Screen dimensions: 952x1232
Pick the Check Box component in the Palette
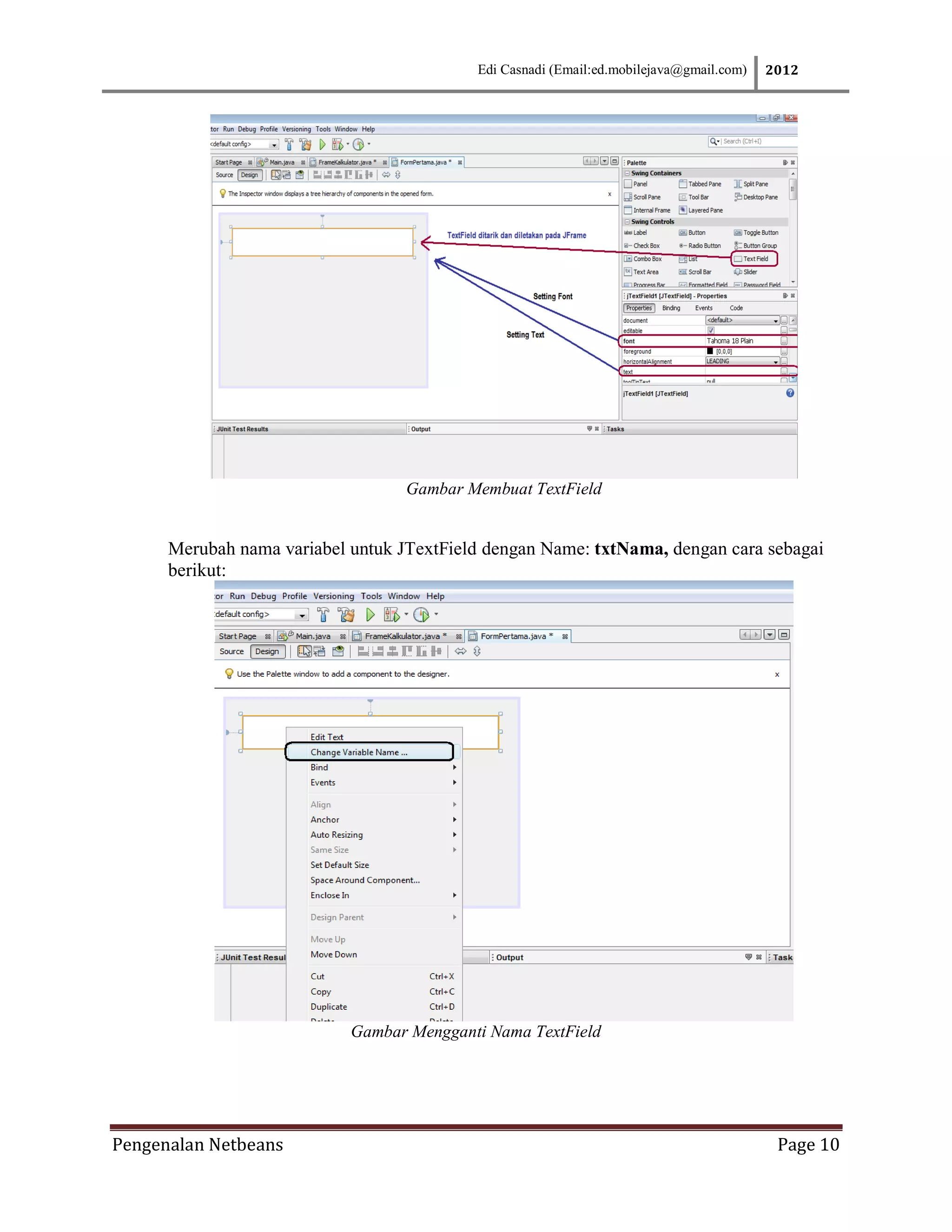pos(642,246)
